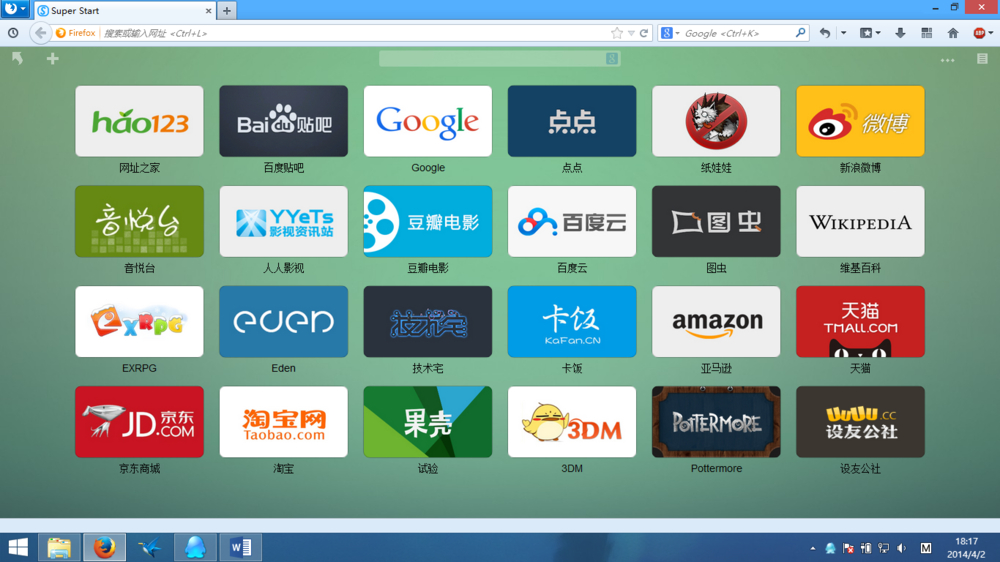Open the 新浪微博 Weibo tile
The width and height of the screenshot is (1000, 562).
tap(860, 121)
